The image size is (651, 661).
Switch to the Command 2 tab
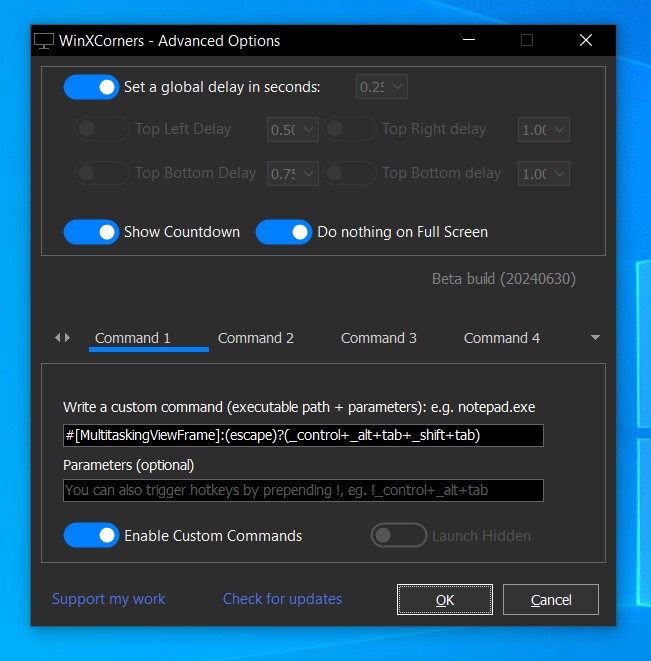click(x=256, y=338)
